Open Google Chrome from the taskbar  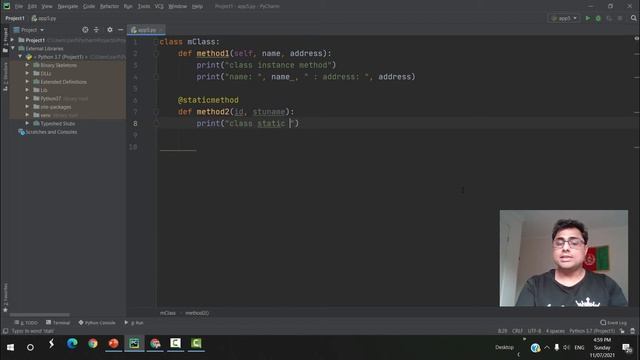click(x=93, y=344)
